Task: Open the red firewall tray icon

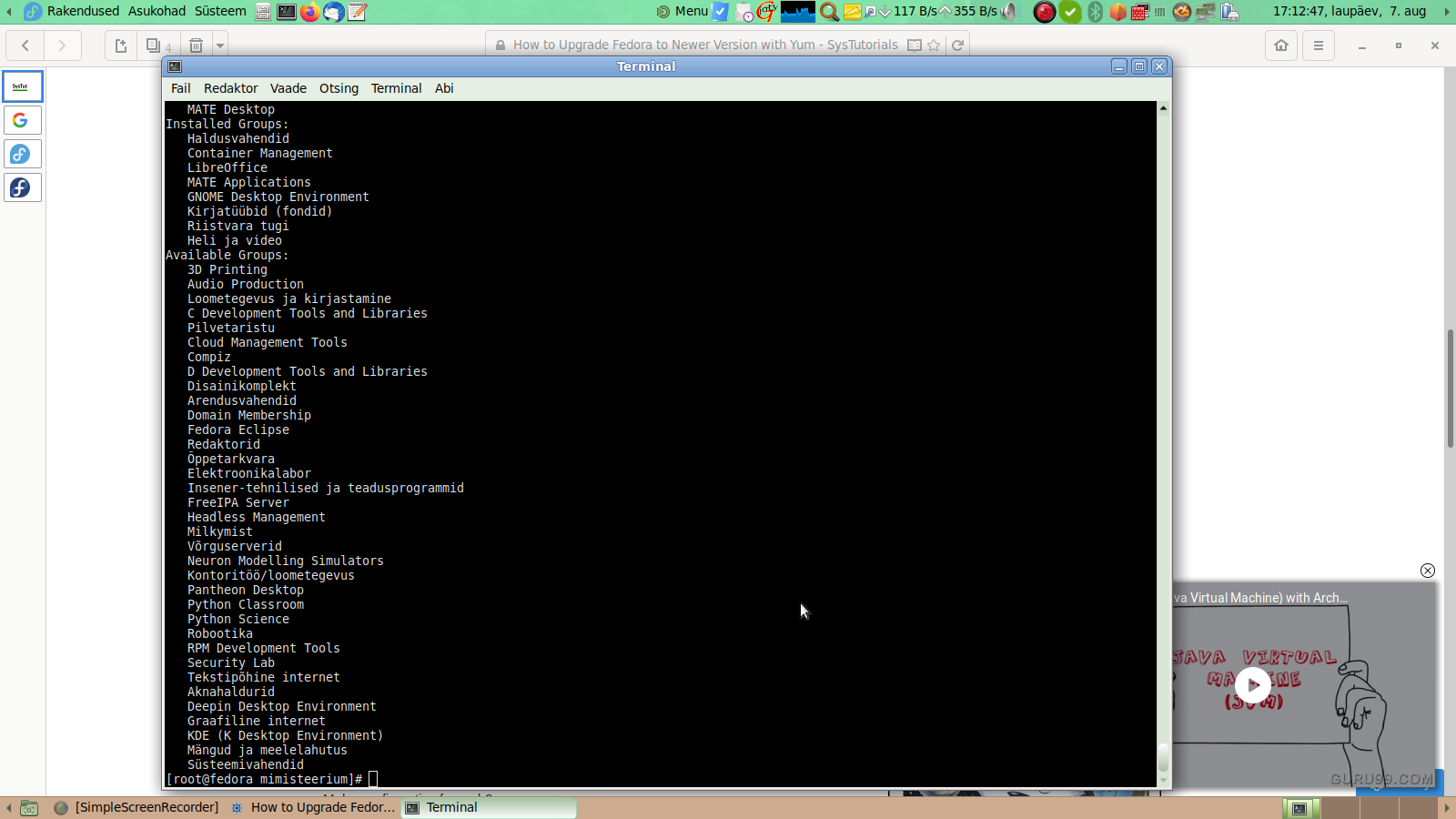Action: [1140, 12]
